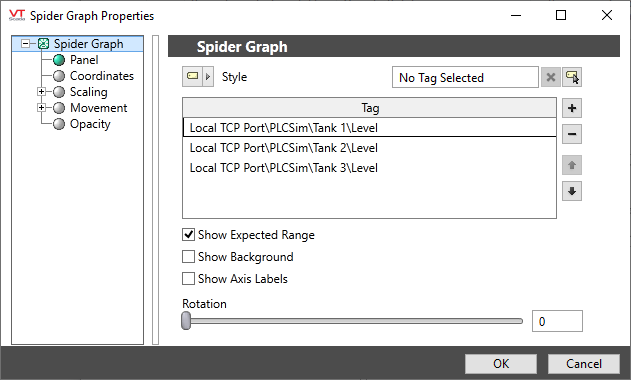
Task: Select the Coordinates tree item
Action: click(101, 76)
